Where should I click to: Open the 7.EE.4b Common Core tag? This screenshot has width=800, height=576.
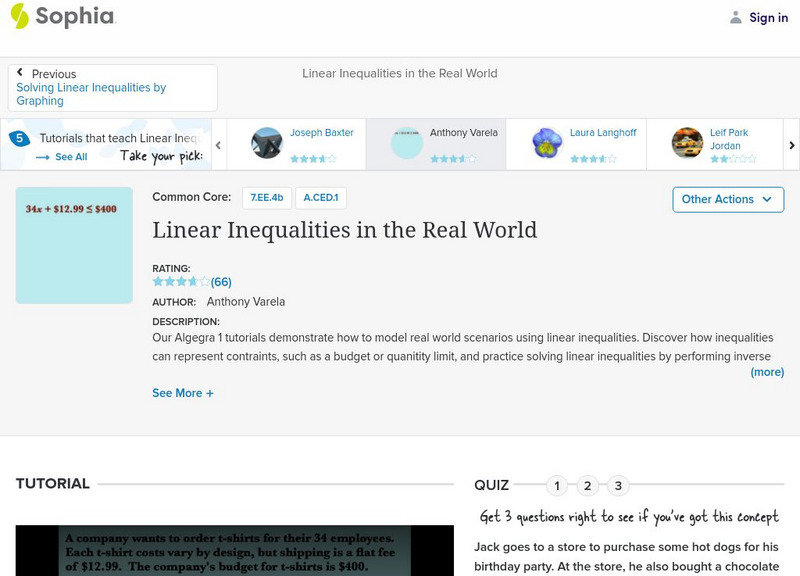click(266, 198)
